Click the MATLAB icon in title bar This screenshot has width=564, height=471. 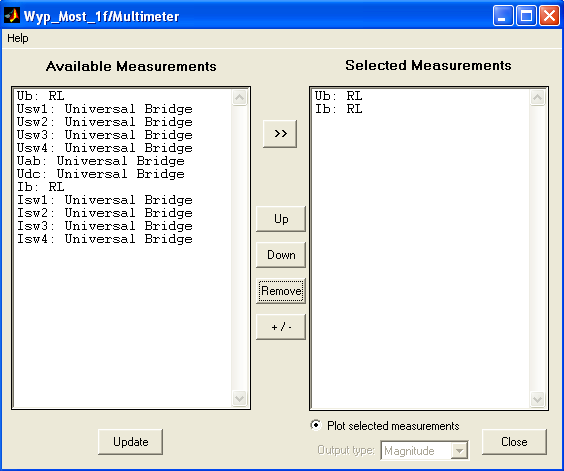pyautogui.click(x=12, y=16)
